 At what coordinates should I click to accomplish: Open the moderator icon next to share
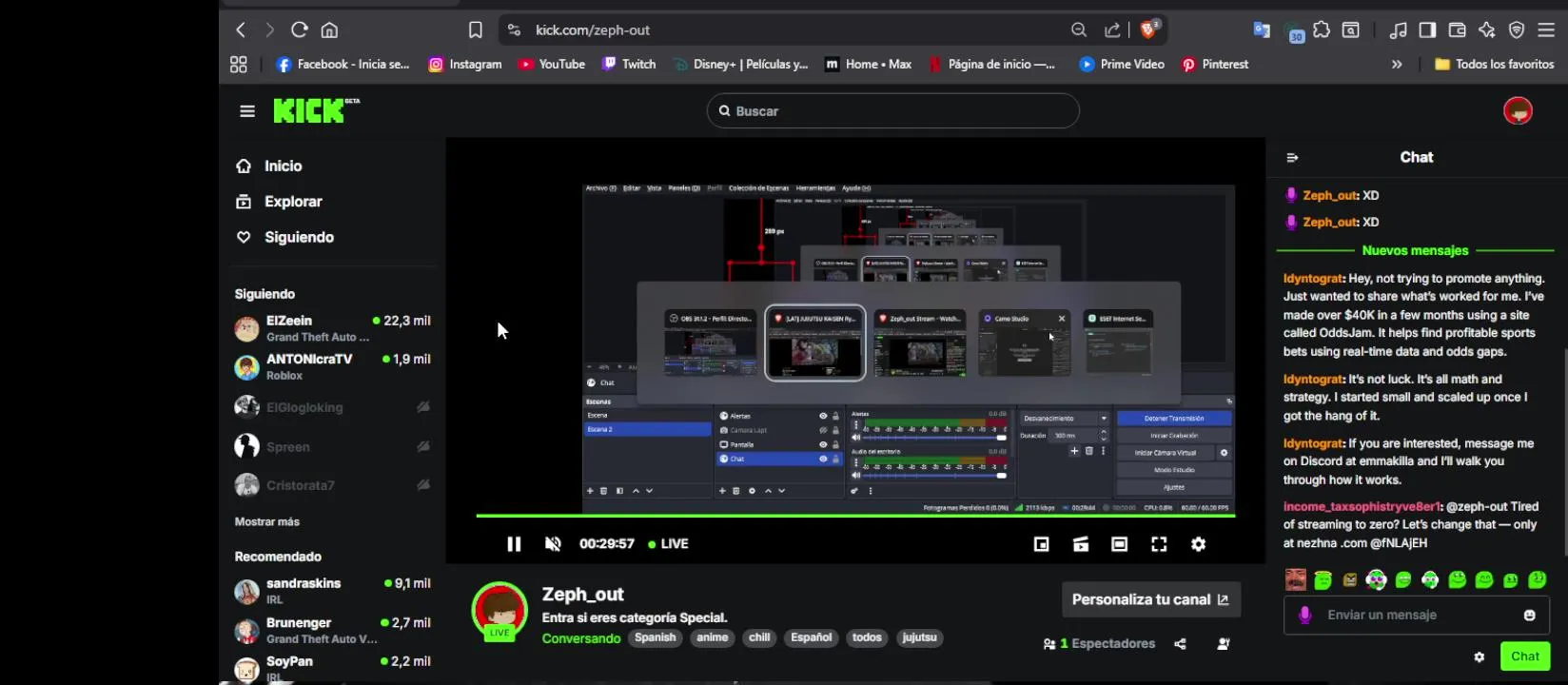pyautogui.click(x=1224, y=644)
